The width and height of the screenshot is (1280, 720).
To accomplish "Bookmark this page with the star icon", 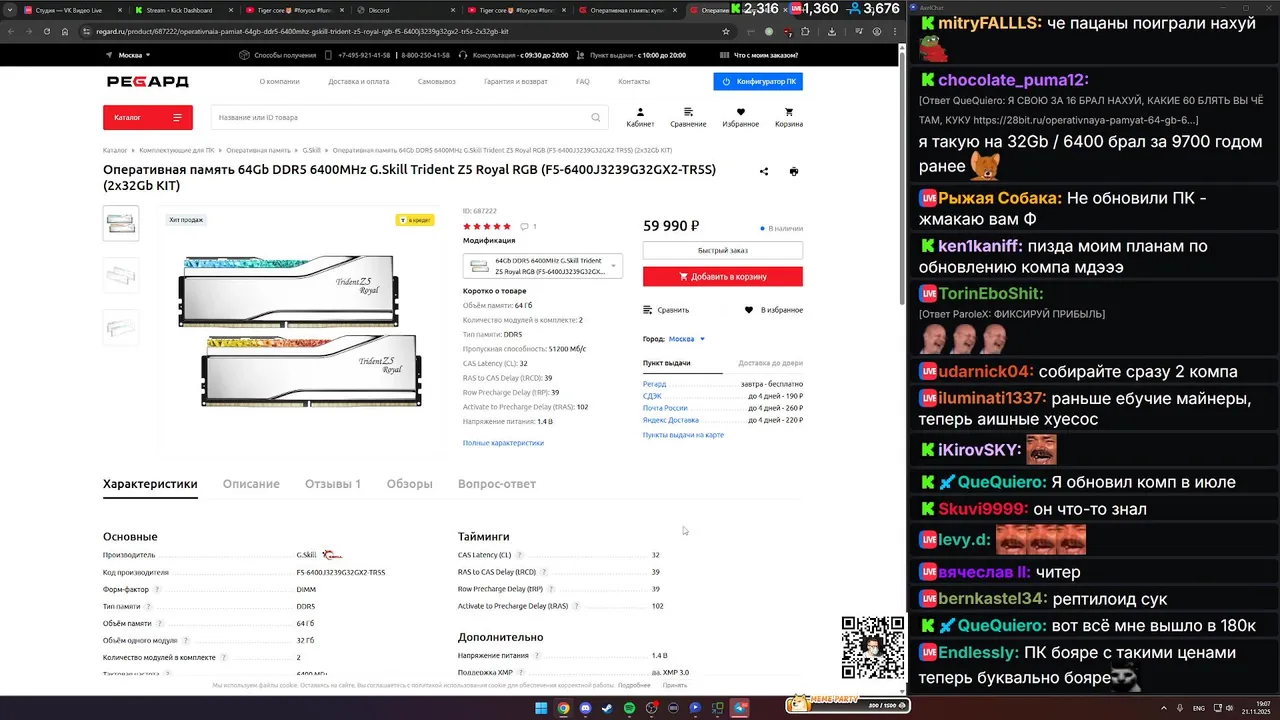I will point(726,32).
